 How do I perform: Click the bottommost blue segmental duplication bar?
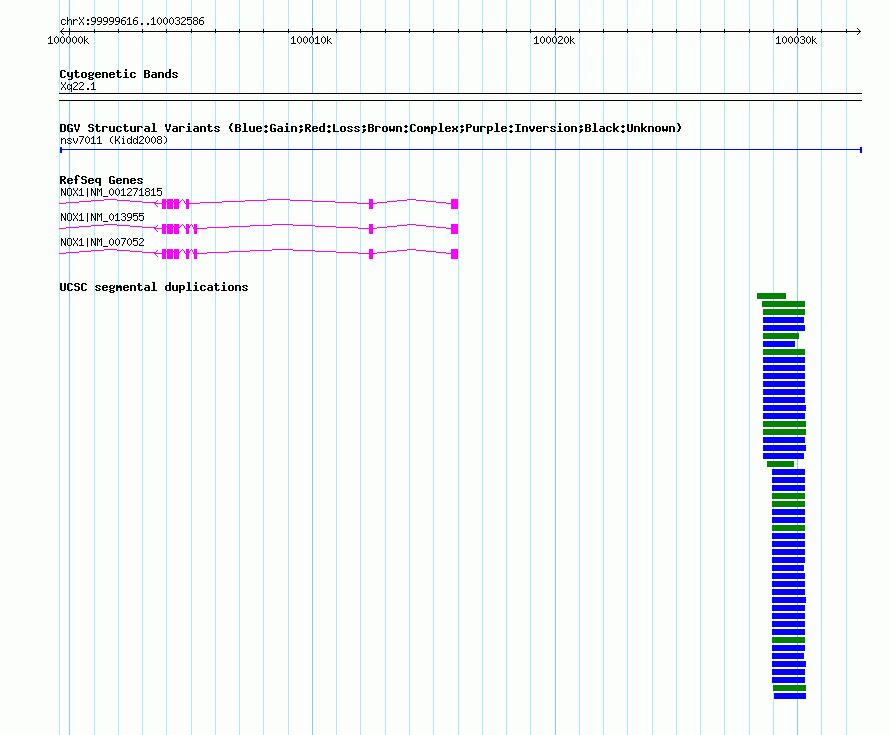coord(789,696)
